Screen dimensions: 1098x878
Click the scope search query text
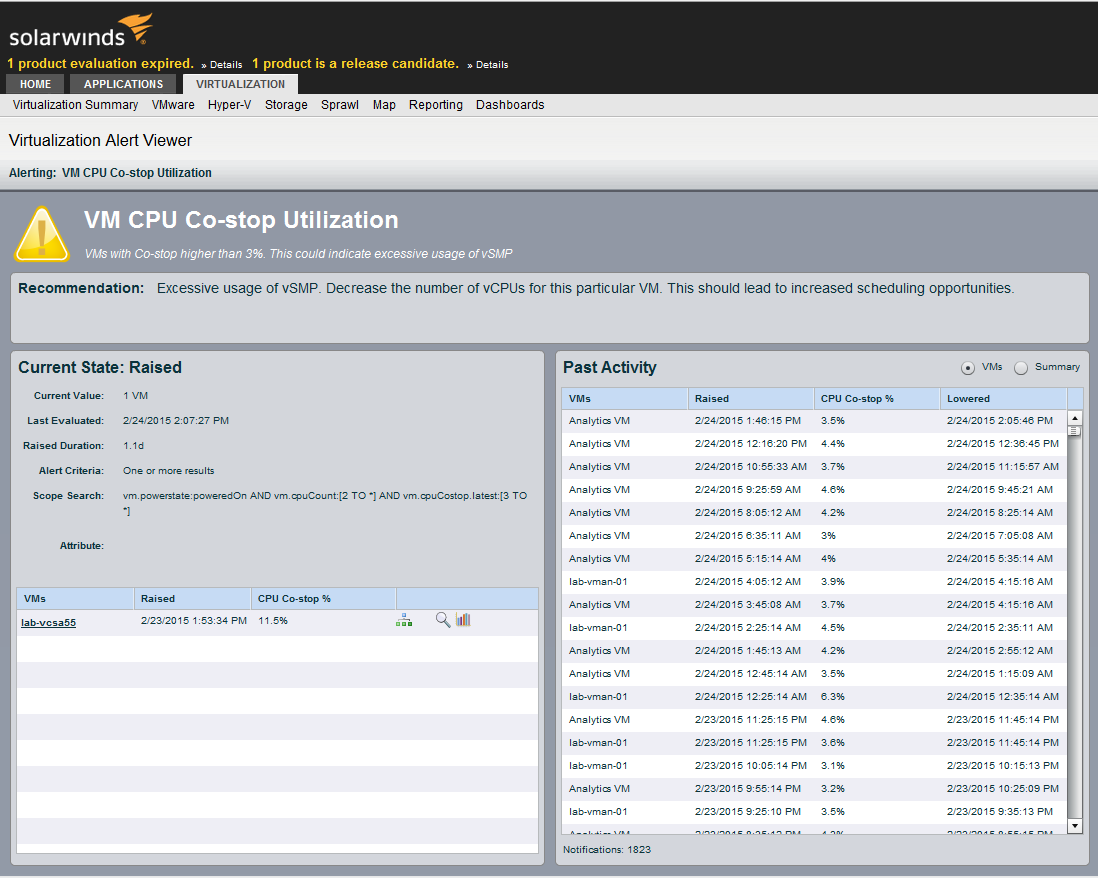325,503
